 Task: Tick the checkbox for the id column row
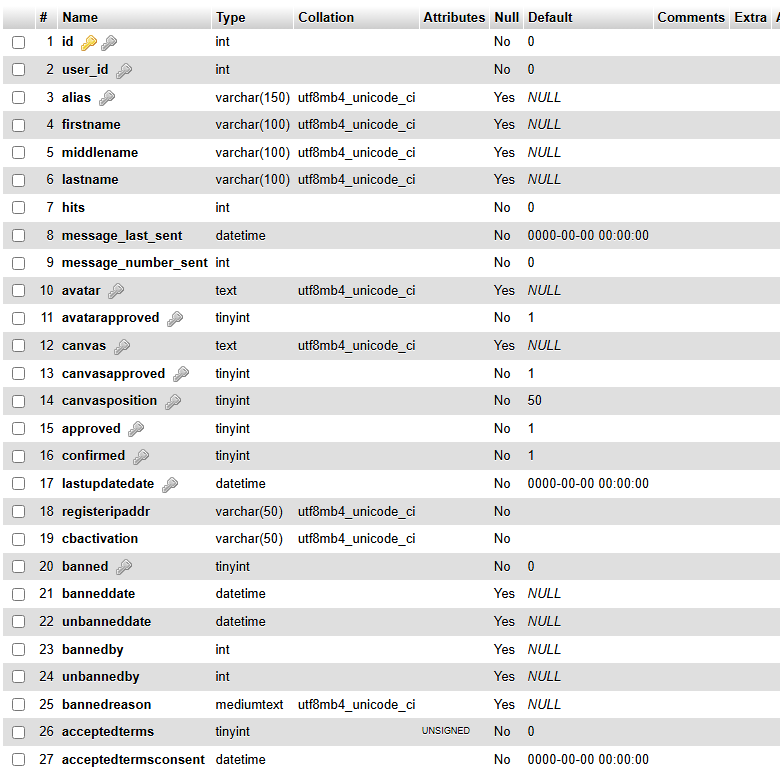(18, 42)
